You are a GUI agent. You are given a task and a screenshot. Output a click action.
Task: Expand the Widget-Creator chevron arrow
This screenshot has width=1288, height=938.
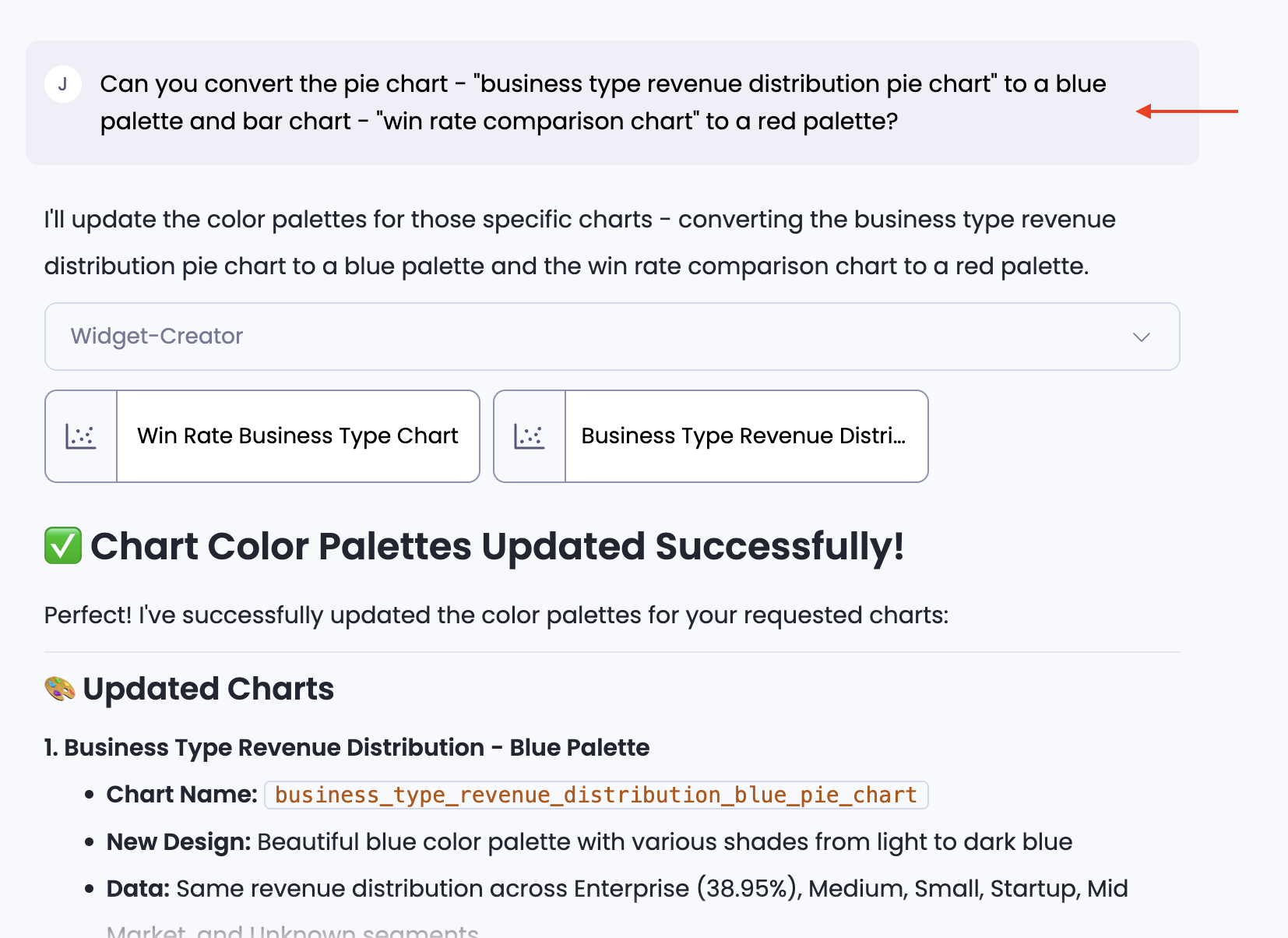coord(1141,337)
